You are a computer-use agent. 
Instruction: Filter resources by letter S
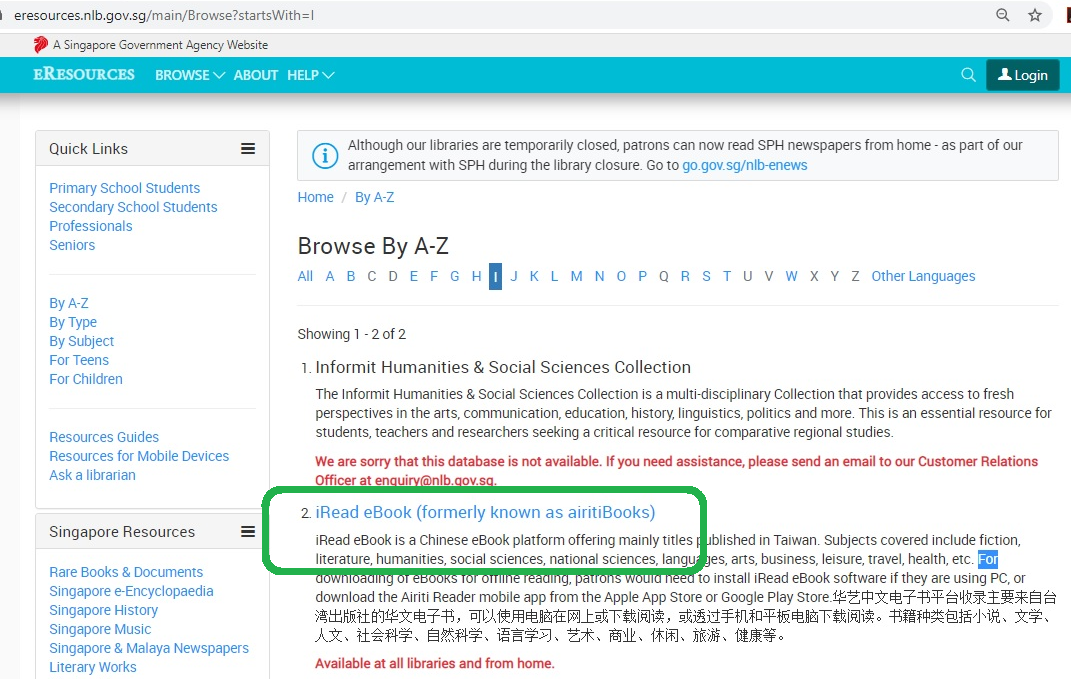706,277
